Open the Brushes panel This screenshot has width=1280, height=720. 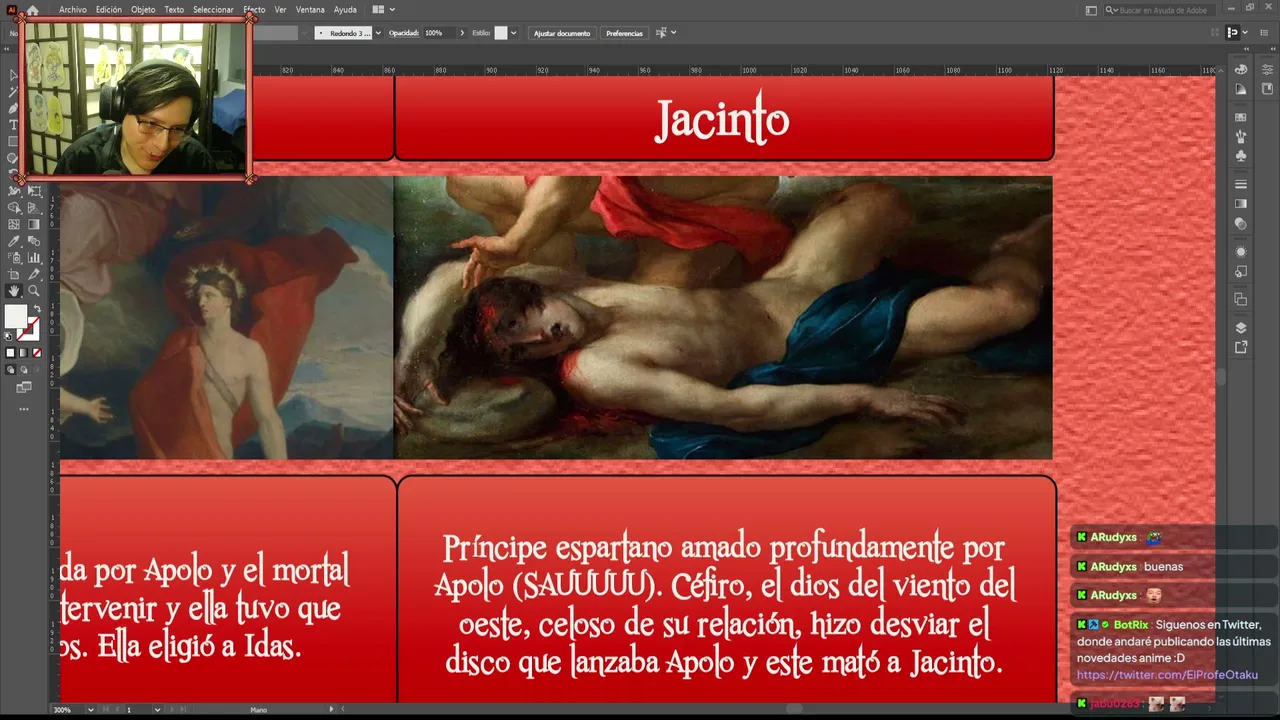[1241, 136]
